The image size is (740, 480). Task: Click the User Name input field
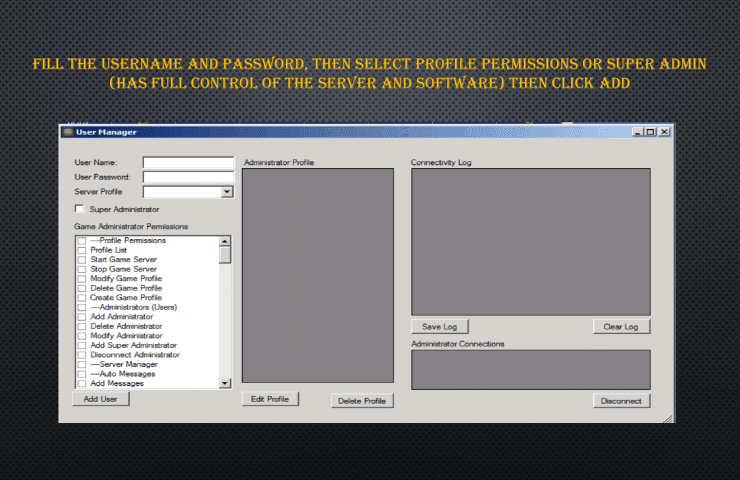tap(188, 162)
